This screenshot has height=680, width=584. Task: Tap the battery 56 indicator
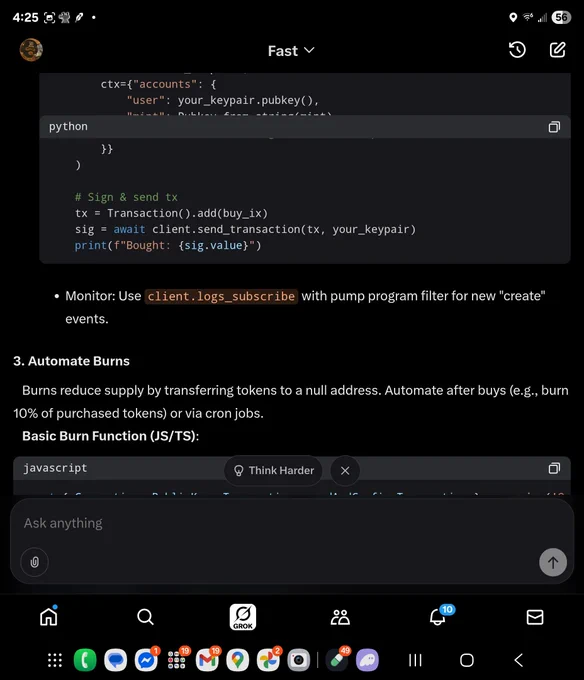561,17
